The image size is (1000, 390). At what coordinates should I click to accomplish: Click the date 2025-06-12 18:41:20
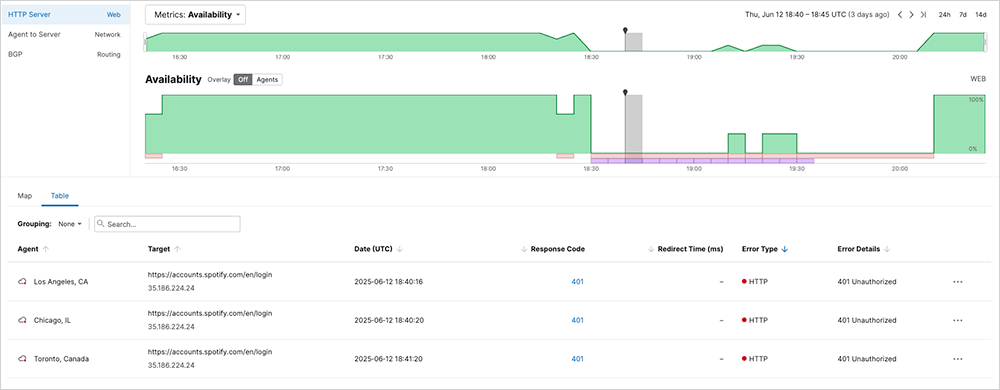(388, 359)
